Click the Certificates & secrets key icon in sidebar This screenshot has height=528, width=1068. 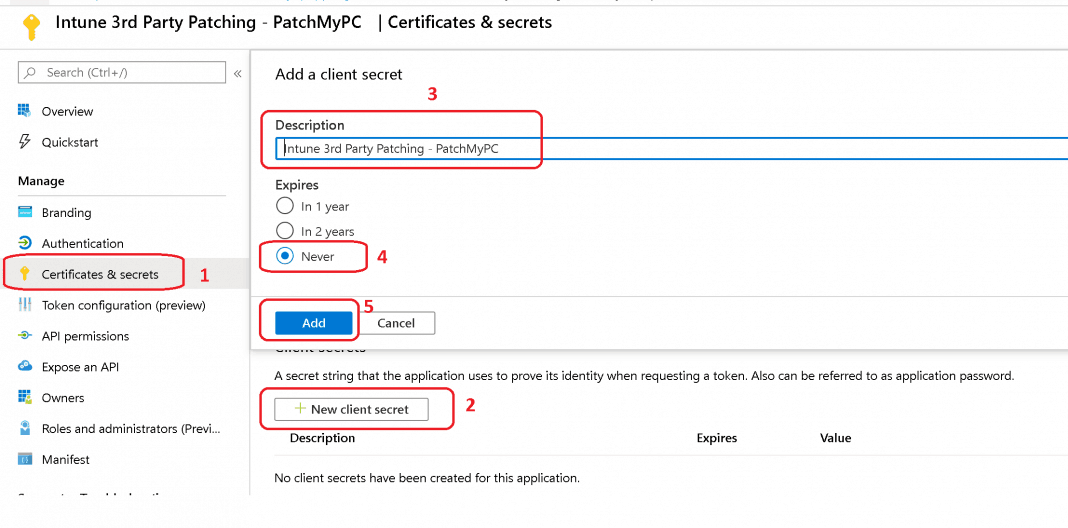25,275
